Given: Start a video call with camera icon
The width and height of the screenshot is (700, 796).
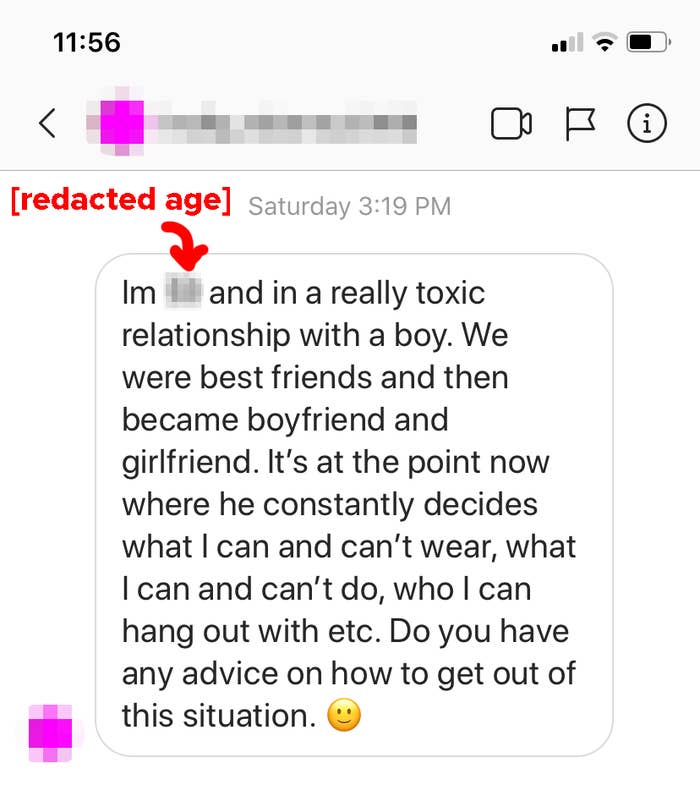Looking at the screenshot, I should pyautogui.click(x=511, y=123).
